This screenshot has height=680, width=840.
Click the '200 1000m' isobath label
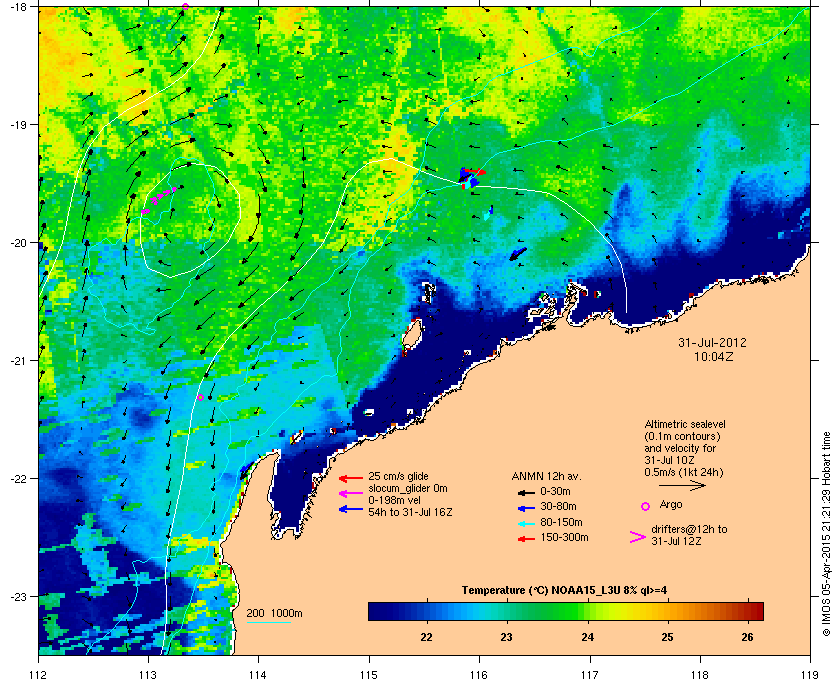[274, 613]
